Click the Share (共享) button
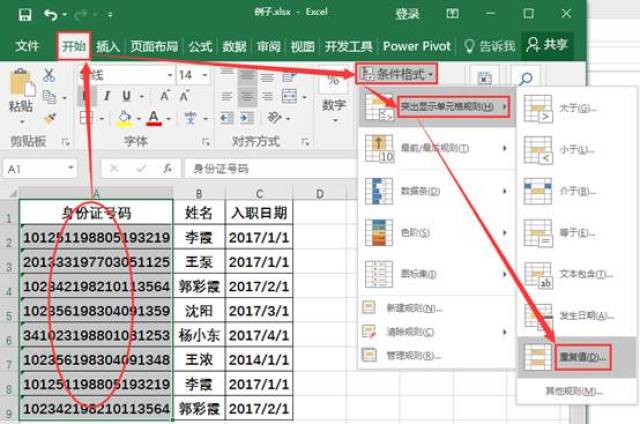Screen dimensions: 640x424 coord(547,45)
